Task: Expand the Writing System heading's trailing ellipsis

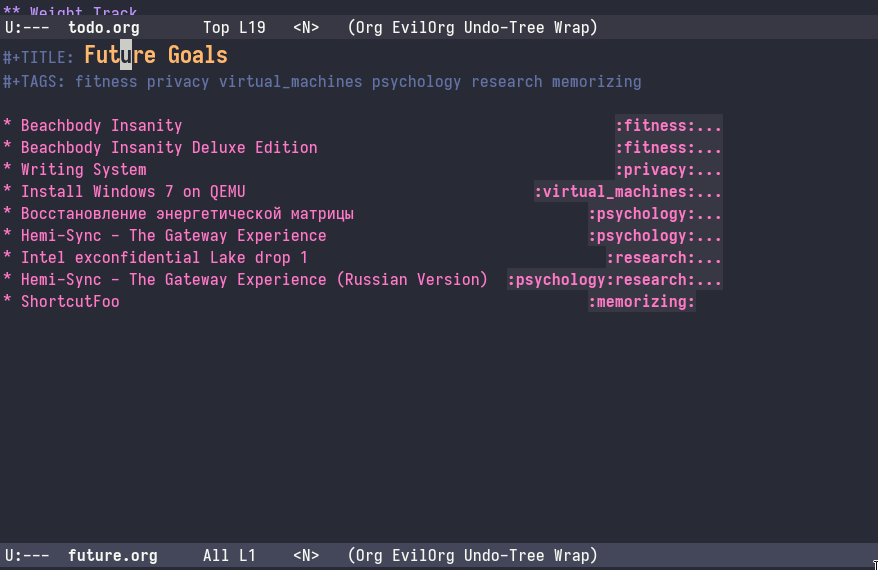Action: pyautogui.click(x=709, y=170)
